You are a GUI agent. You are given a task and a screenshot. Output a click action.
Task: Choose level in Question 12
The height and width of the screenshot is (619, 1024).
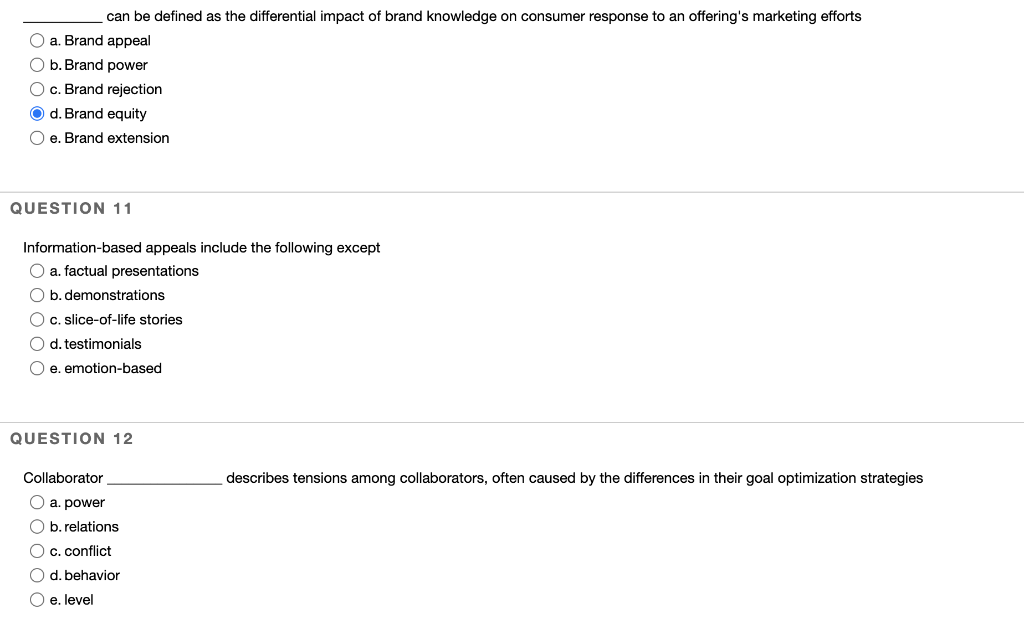tap(37, 599)
